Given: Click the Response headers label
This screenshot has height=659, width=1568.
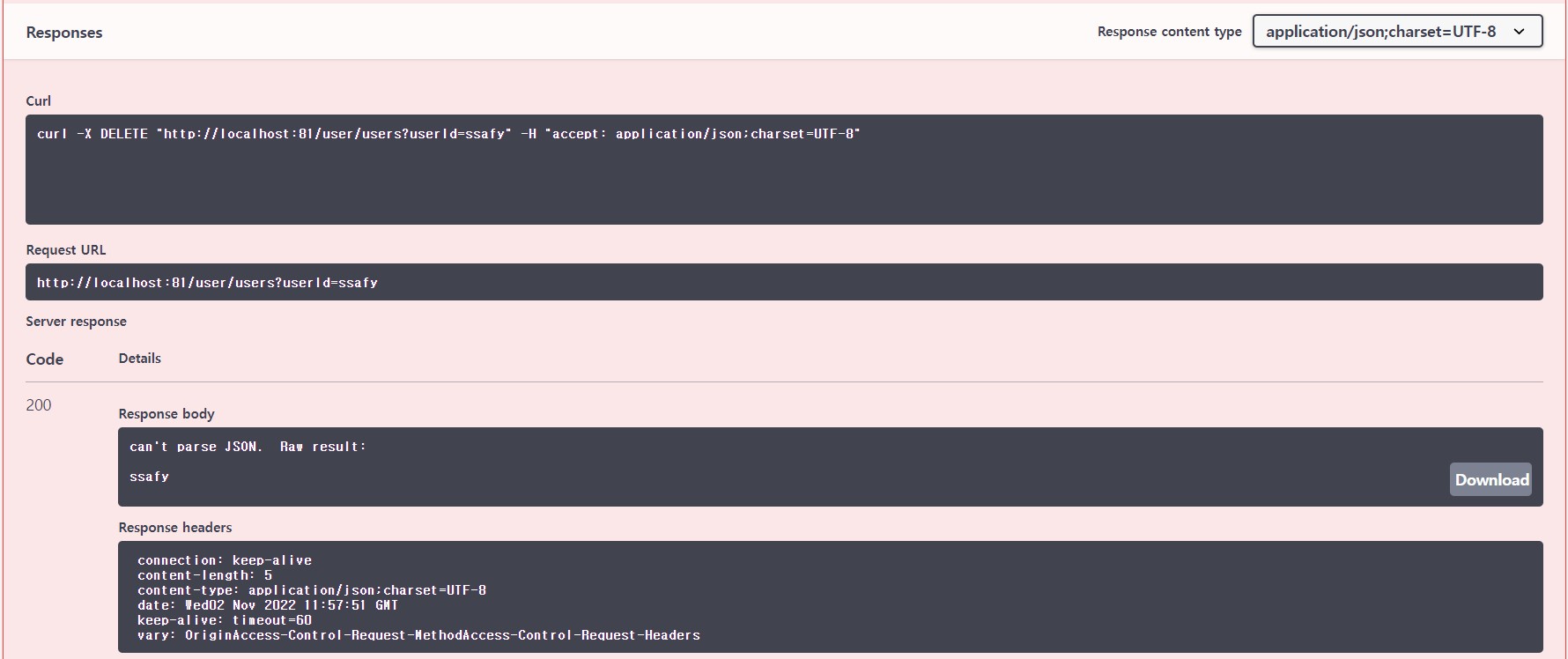Looking at the screenshot, I should [x=175, y=527].
